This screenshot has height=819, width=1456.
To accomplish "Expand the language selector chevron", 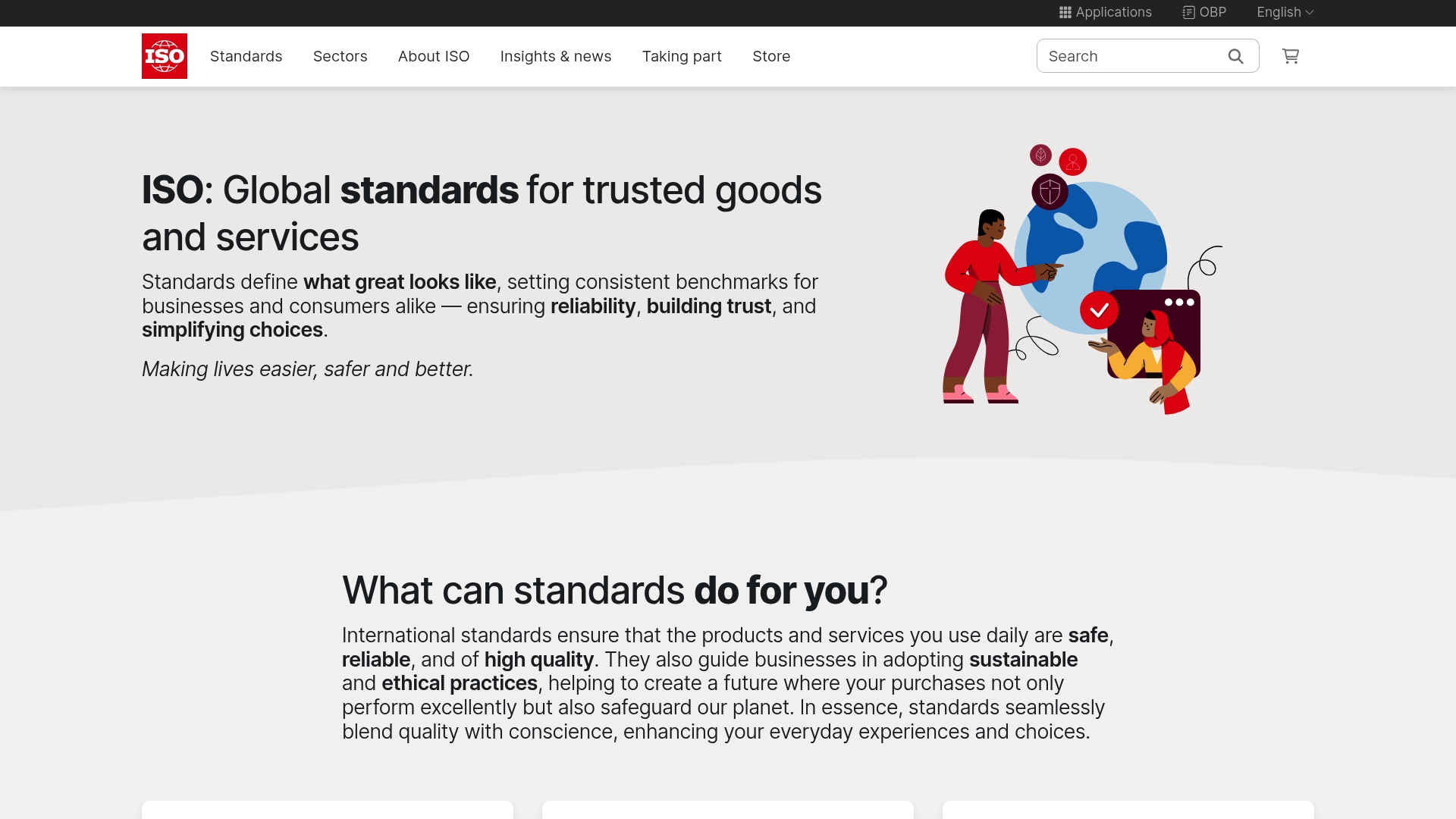I will [x=1310, y=12].
